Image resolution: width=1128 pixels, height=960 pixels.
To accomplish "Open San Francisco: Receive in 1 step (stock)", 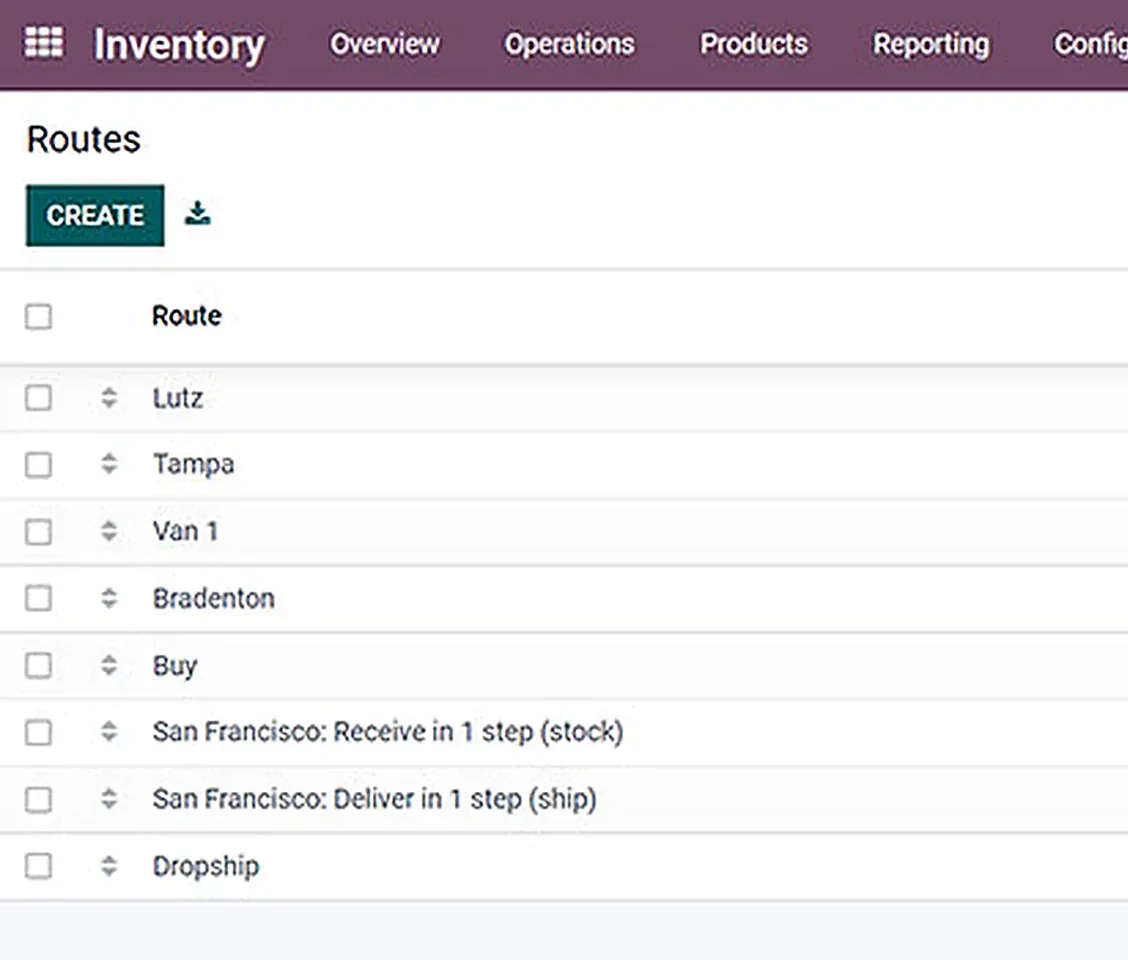I will 388,732.
